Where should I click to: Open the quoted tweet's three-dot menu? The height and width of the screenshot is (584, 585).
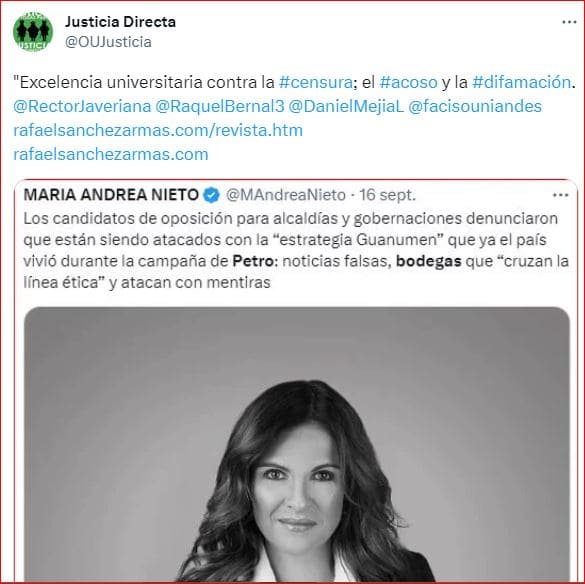[x=560, y=195]
